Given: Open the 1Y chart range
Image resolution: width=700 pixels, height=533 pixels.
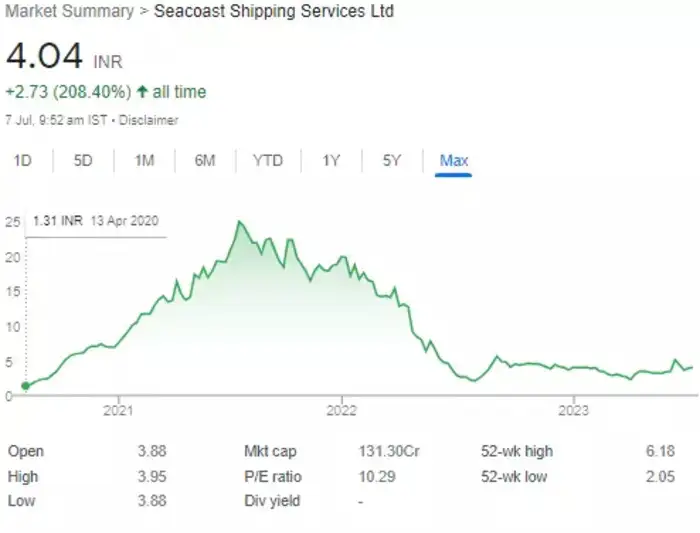Looking at the screenshot, I should [331, 160].
